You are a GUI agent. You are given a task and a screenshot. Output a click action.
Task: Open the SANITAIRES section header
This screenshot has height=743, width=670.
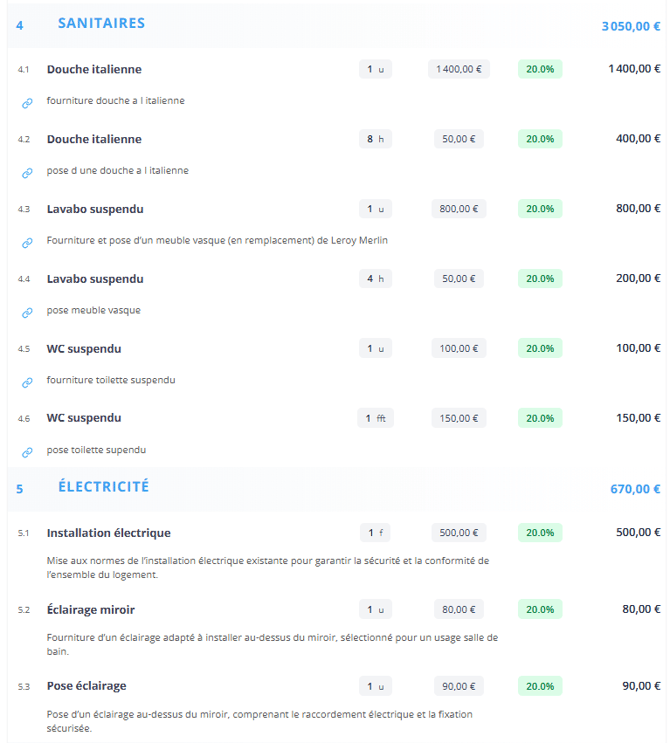[101, 23]
